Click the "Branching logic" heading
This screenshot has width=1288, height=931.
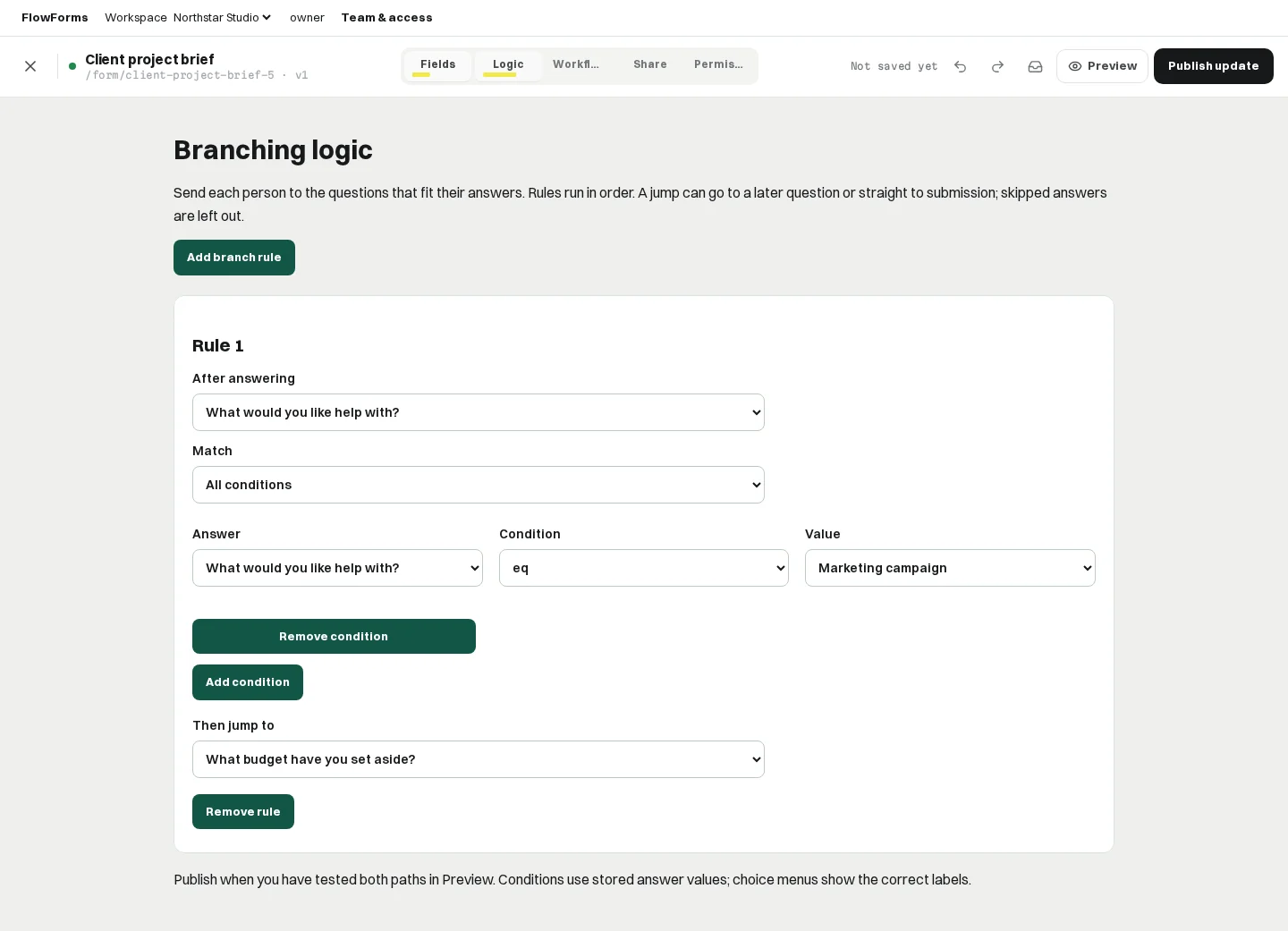tap(273, 150)
